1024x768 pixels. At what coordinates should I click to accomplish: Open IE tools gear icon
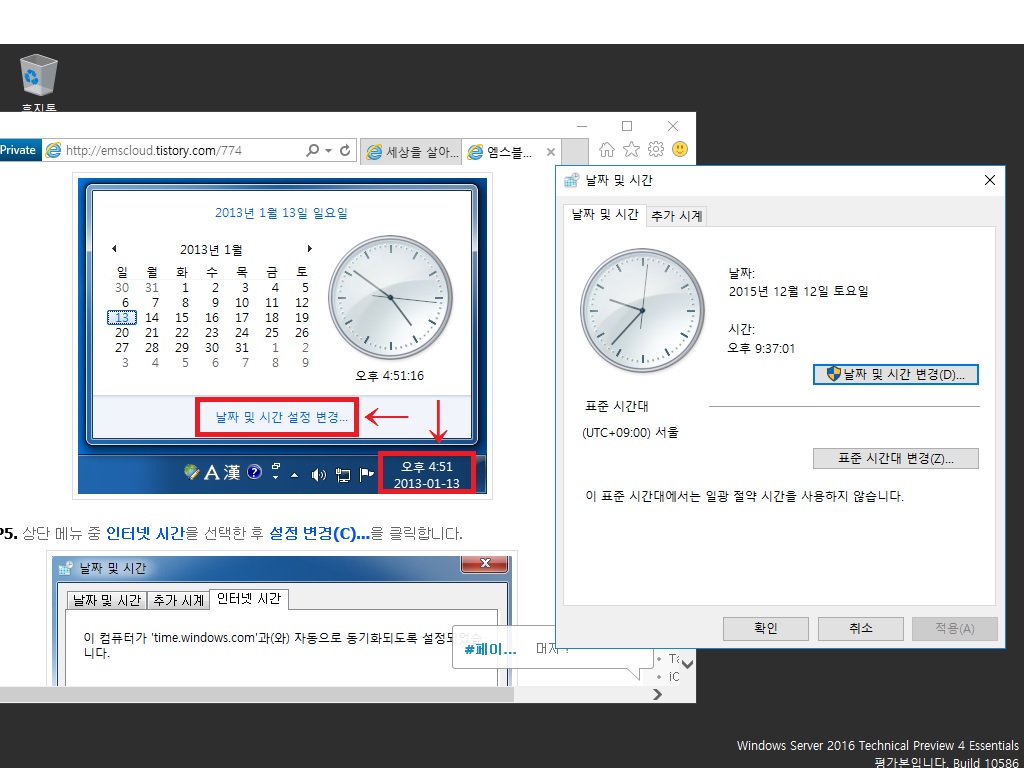pyautogui.click(x=656, y=150)
